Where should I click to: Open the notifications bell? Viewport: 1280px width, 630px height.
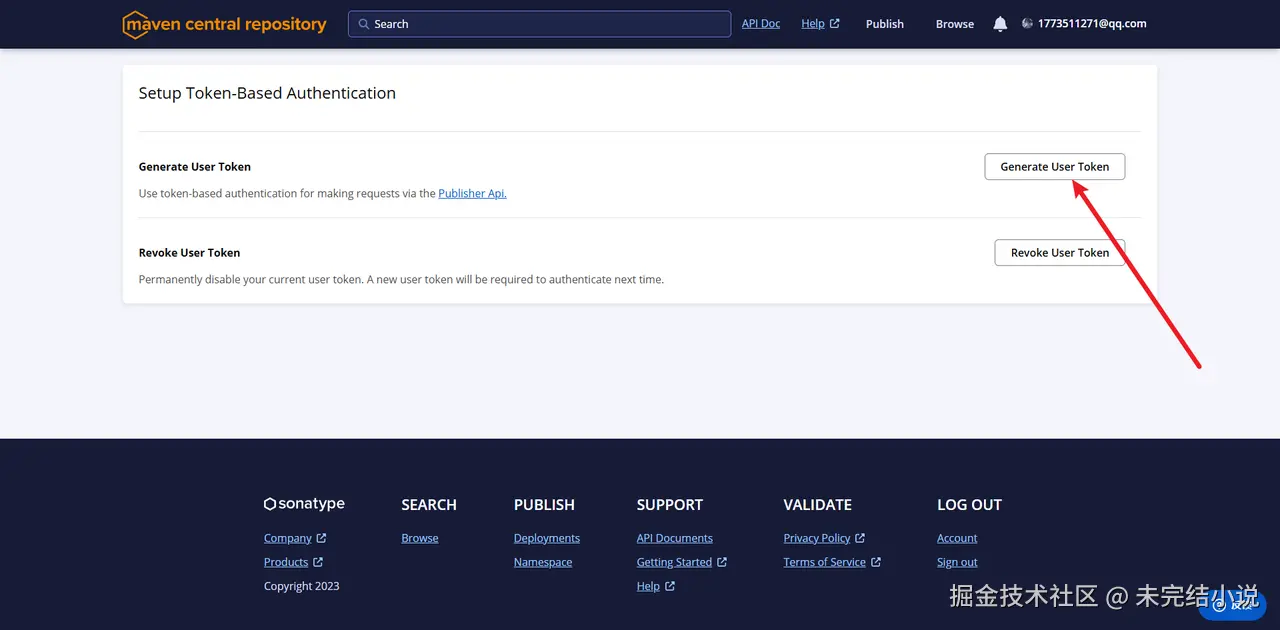point(1000,24)
